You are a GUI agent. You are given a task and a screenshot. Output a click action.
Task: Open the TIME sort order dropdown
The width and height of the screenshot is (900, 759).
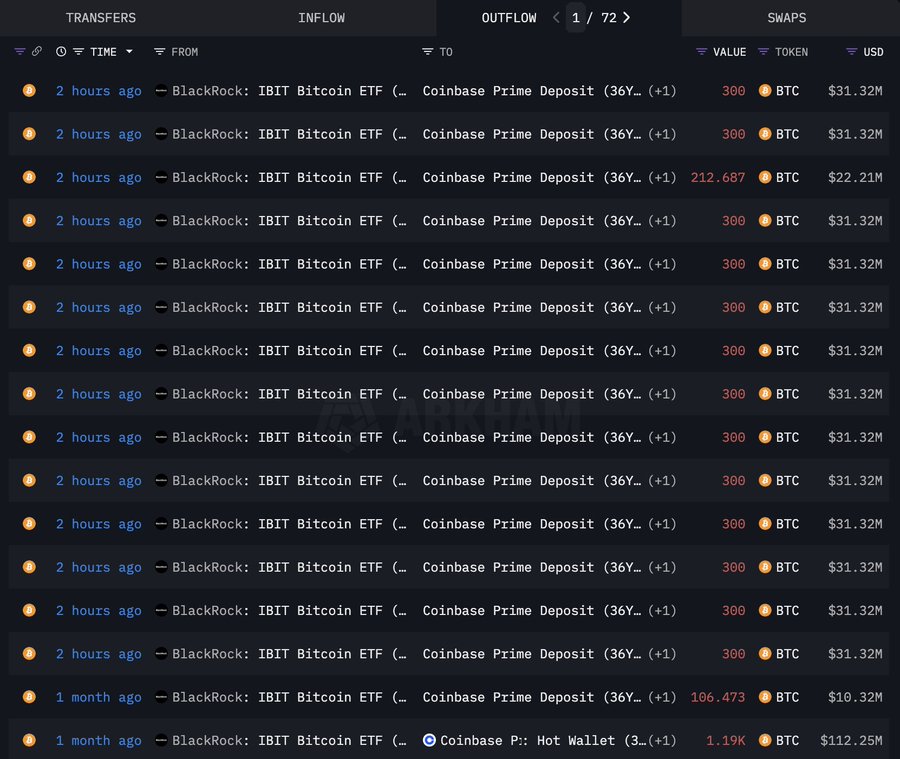(130, 51)
